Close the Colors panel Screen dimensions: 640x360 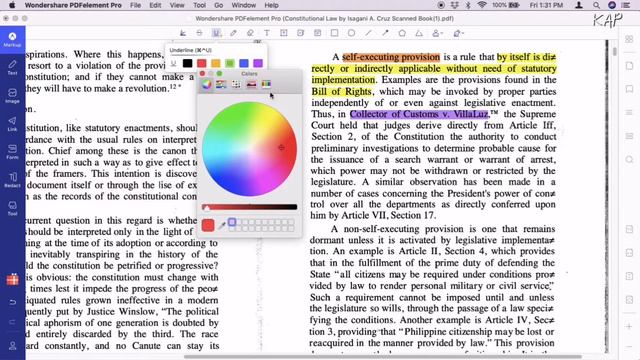click(x=202, y=73)
